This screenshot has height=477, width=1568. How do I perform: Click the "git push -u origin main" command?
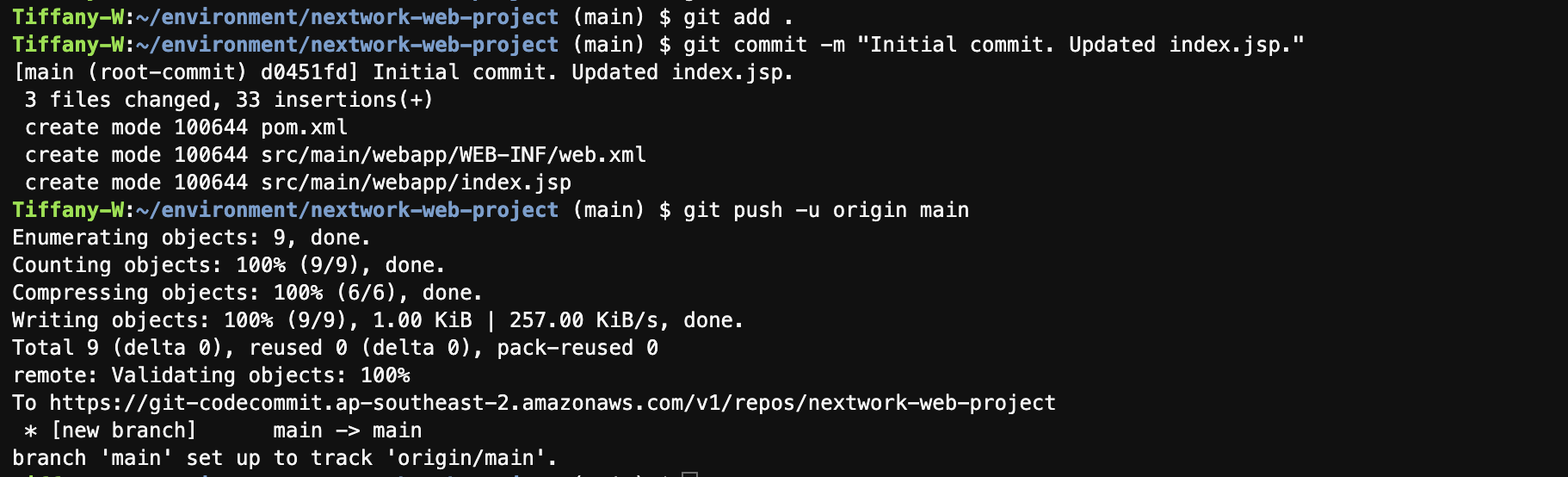[825, 210]
